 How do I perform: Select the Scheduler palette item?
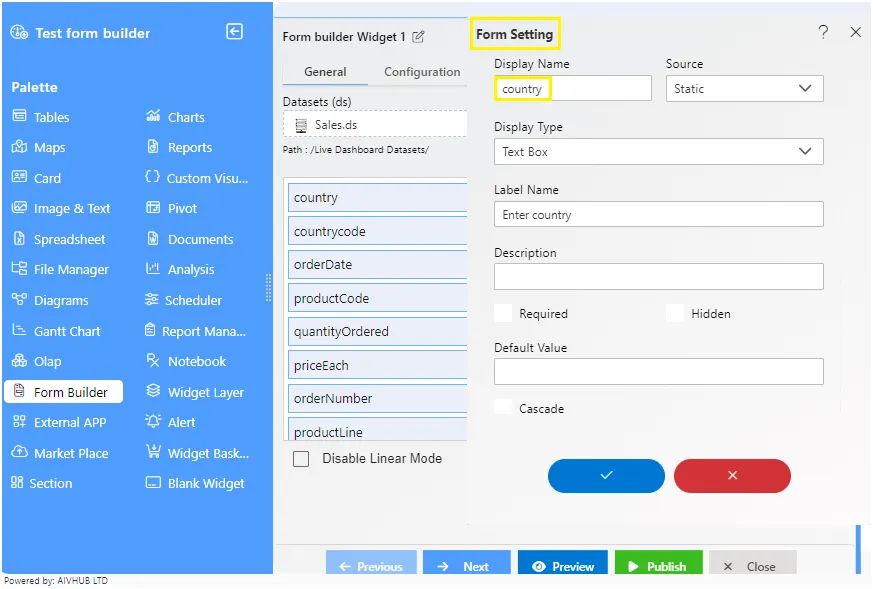[x=183, y=301]
